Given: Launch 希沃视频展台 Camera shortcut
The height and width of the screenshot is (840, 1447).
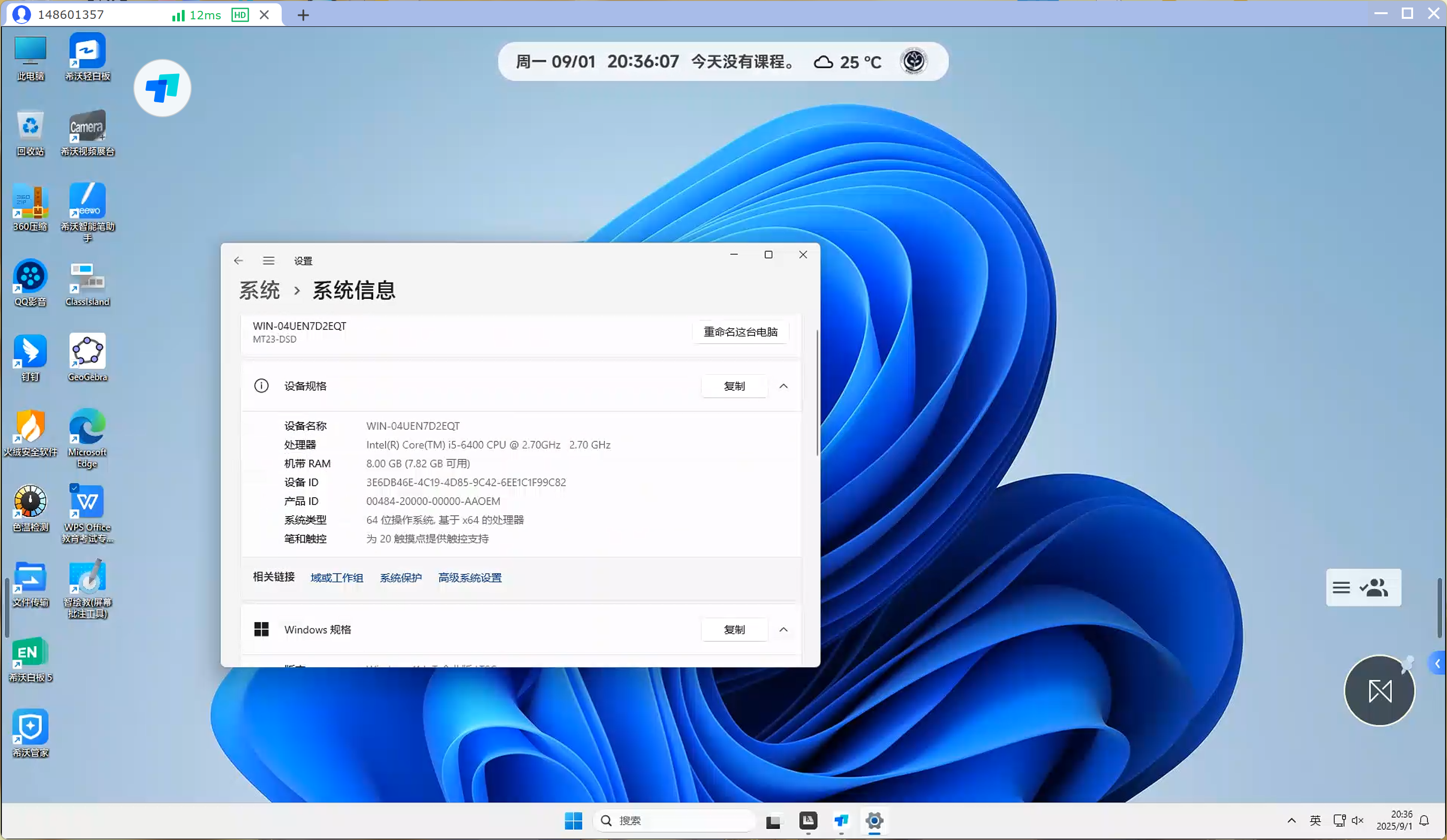Looking at the screenshot, I should [x=87, y=133].
